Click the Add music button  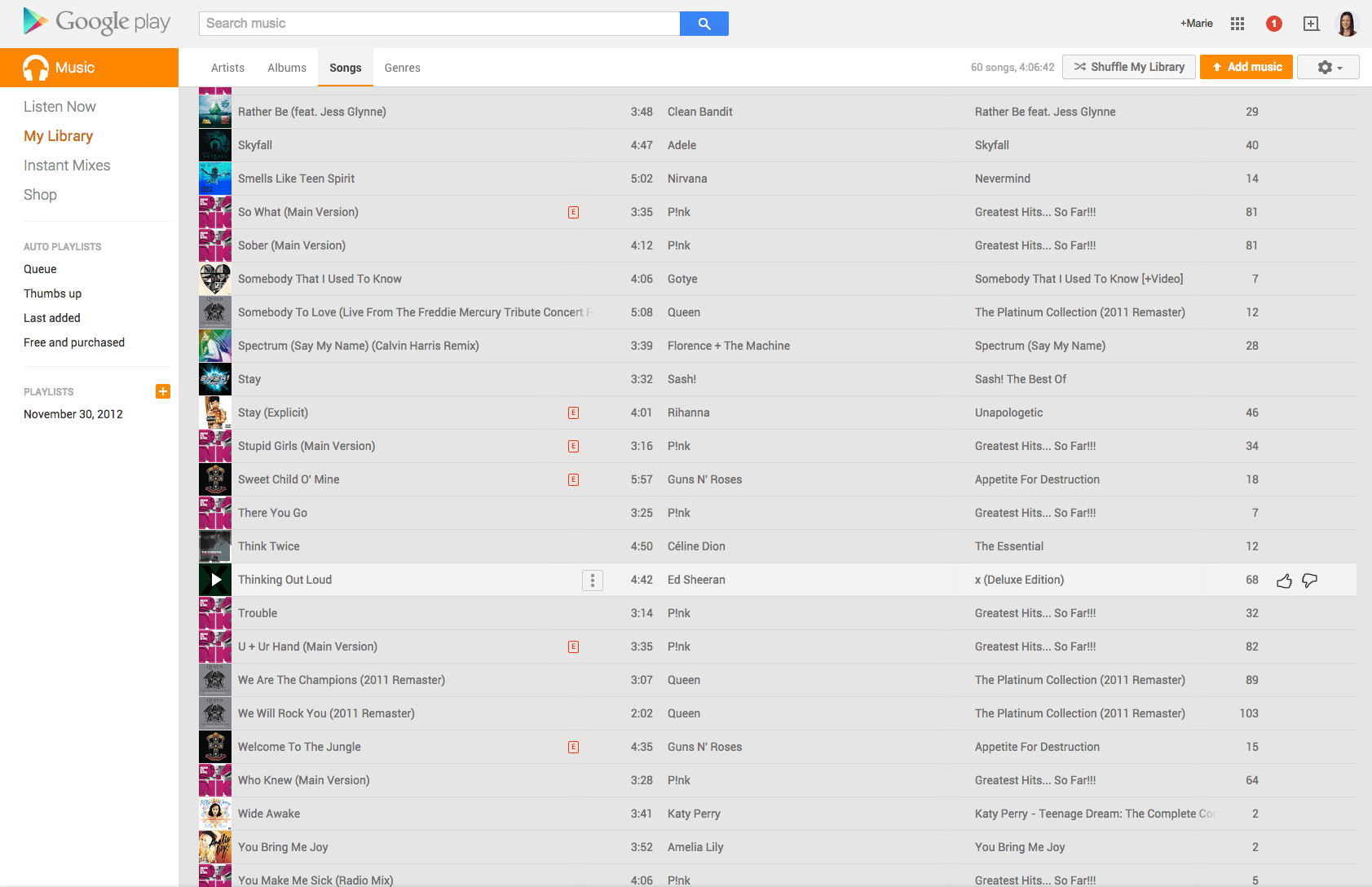[1246, 66]
